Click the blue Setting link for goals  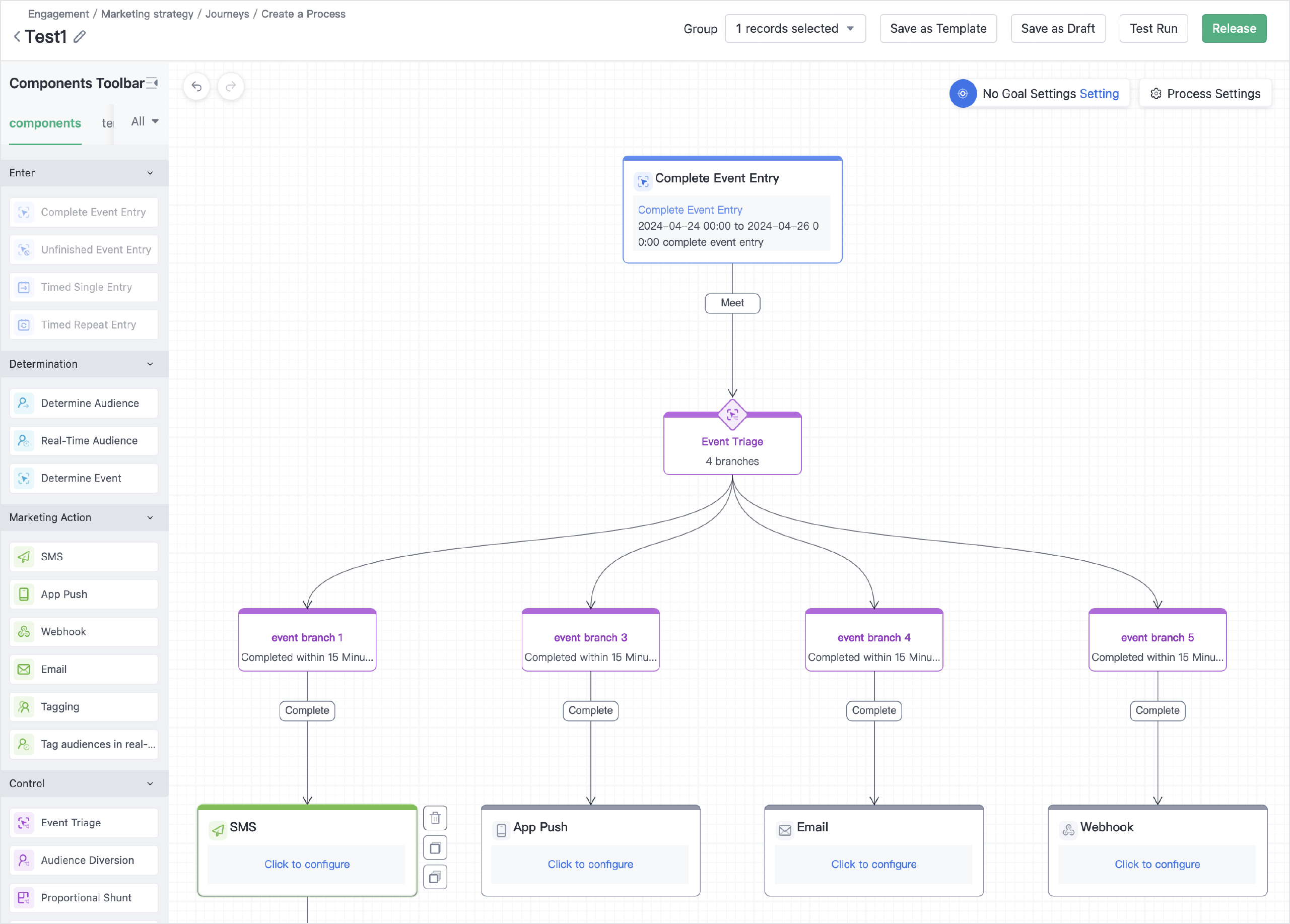click(1098, 94)
